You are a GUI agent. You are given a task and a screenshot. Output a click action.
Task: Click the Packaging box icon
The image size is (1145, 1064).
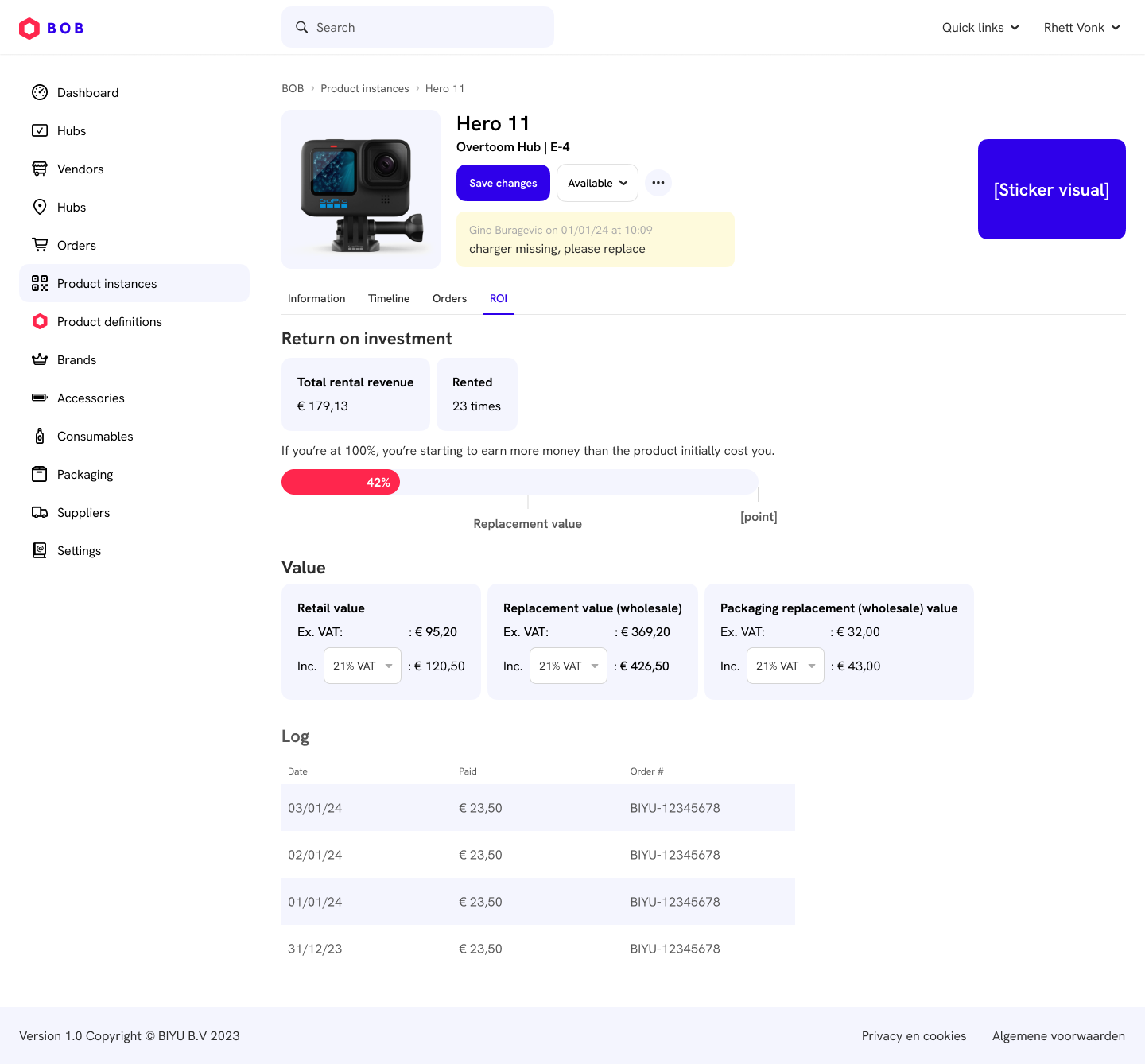pos(40,474)
